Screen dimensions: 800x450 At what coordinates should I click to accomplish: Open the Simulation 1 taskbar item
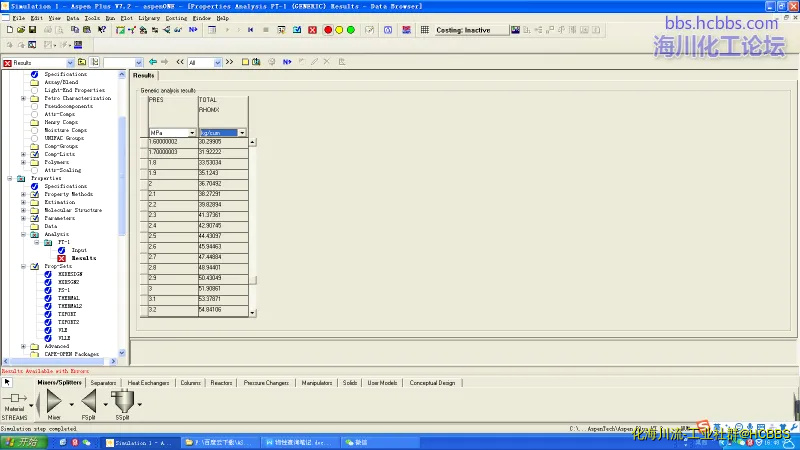(141, 443)
